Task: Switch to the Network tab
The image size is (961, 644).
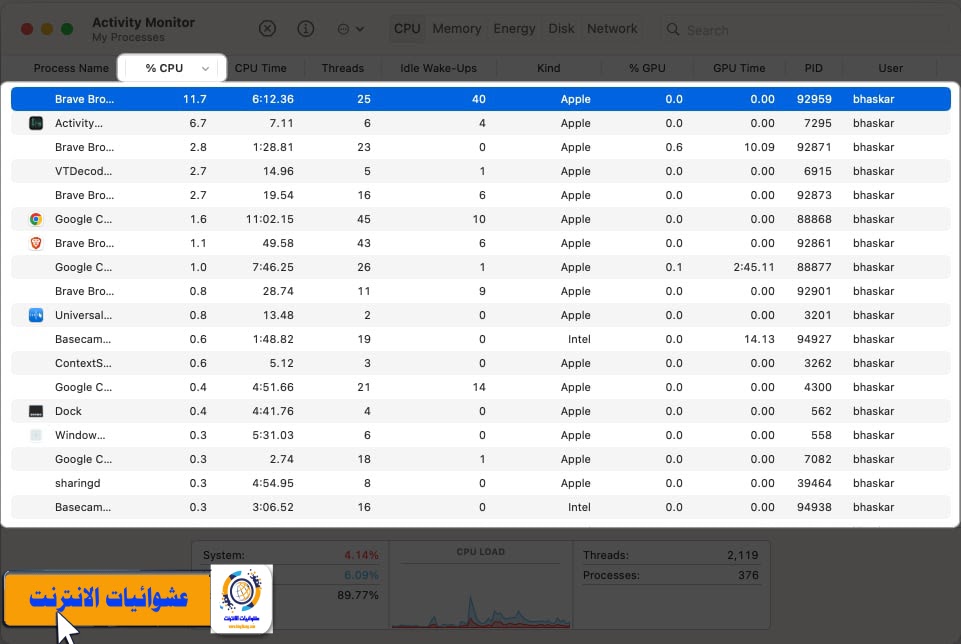Action: coord(612,29)
